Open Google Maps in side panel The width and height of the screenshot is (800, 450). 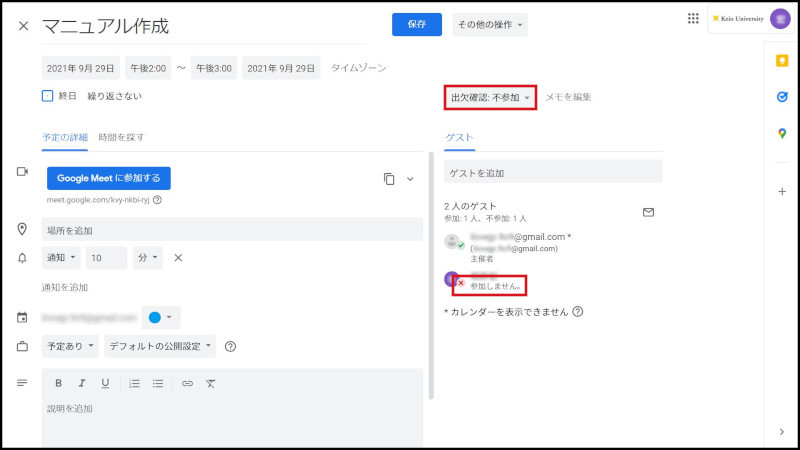pyautogui.click(x=781, y=134)
